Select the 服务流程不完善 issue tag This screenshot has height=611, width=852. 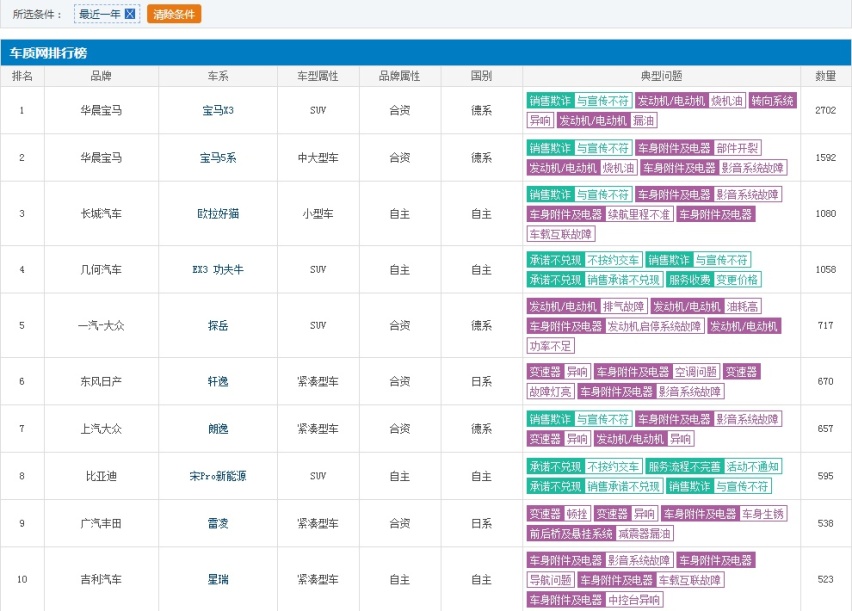pyautogui.click(x=685, y=466)
